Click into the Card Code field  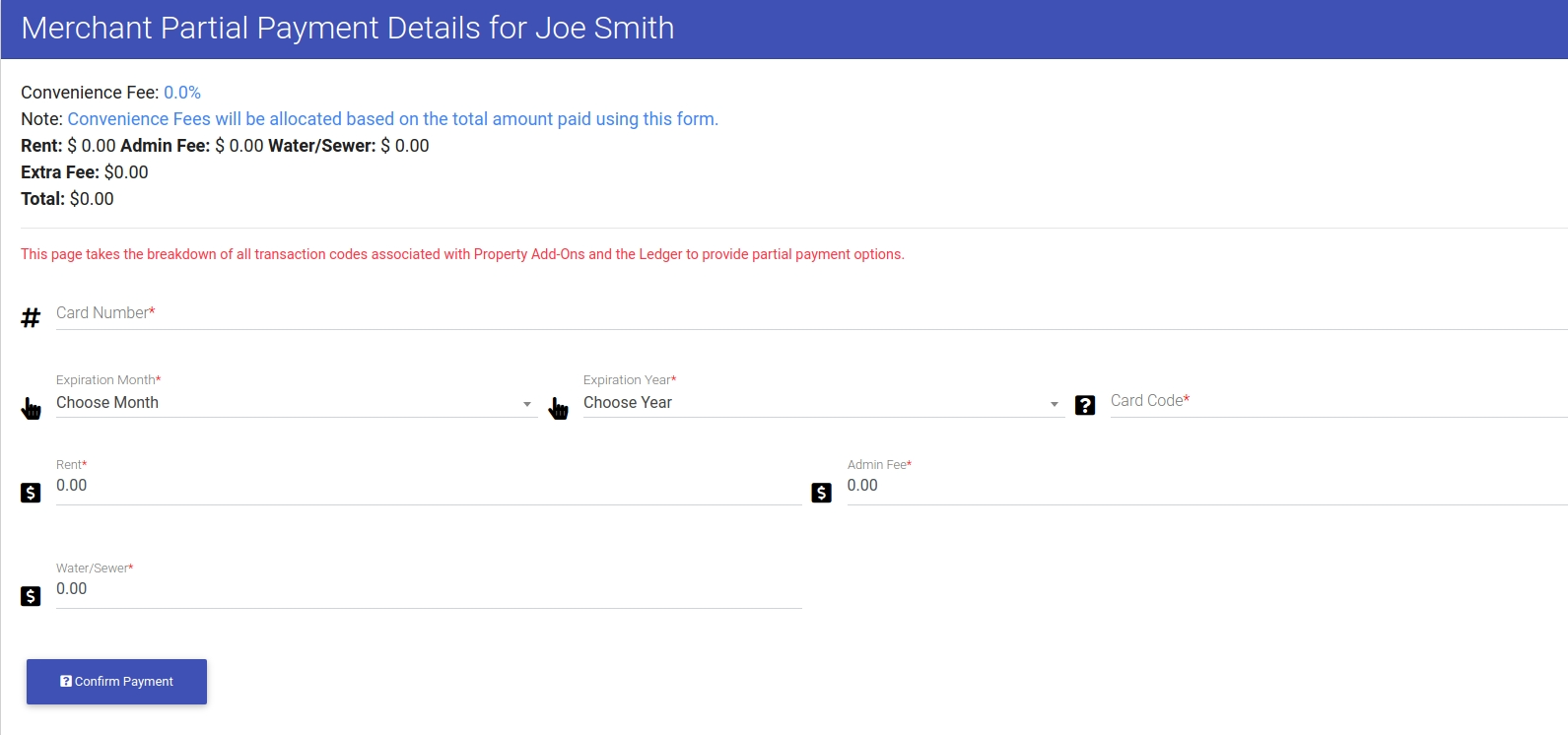[x=1338, y=401]
